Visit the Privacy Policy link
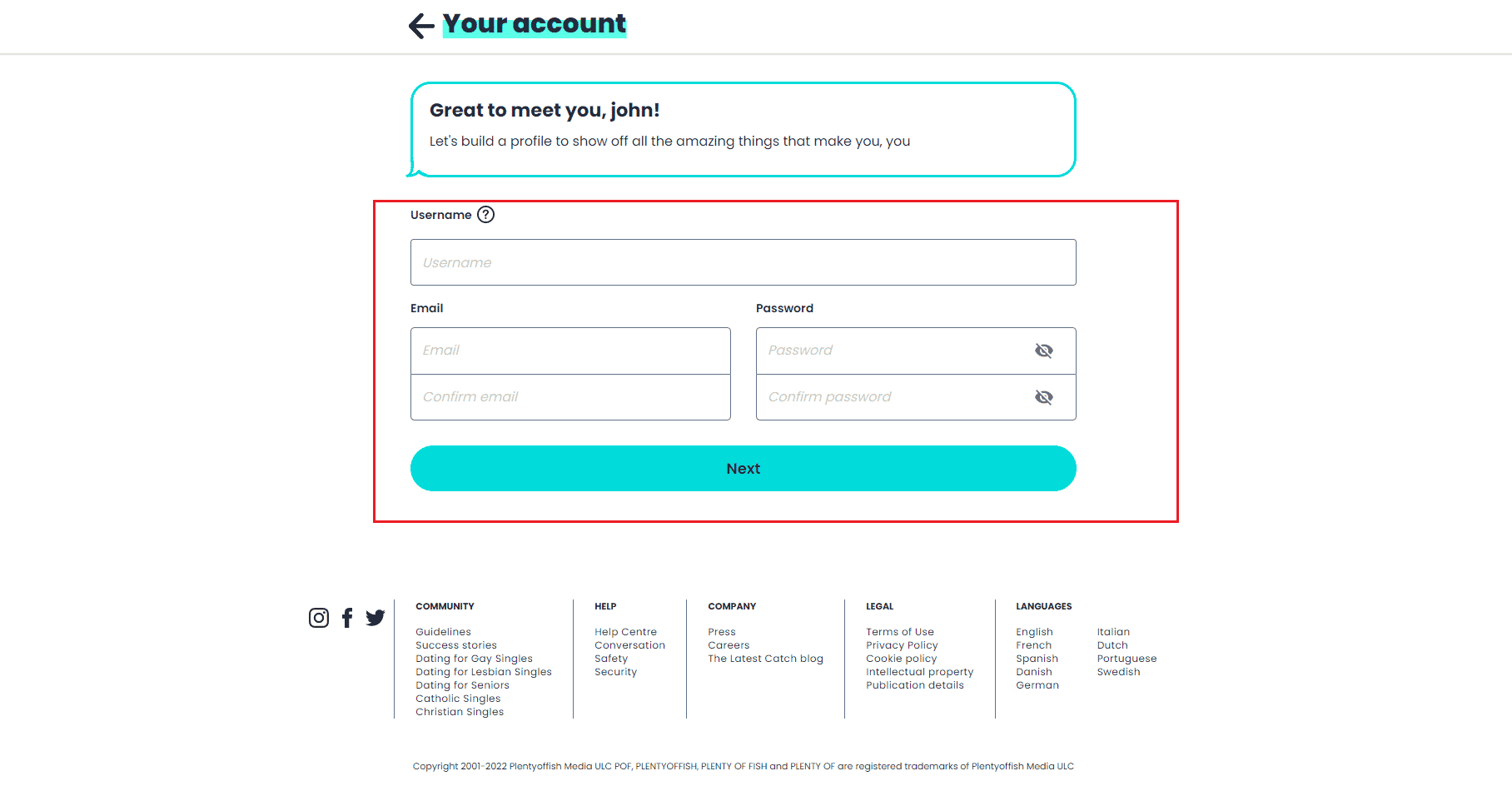Screen dimensions: 1512x791 pyautogui.click(x=902, y=645)
